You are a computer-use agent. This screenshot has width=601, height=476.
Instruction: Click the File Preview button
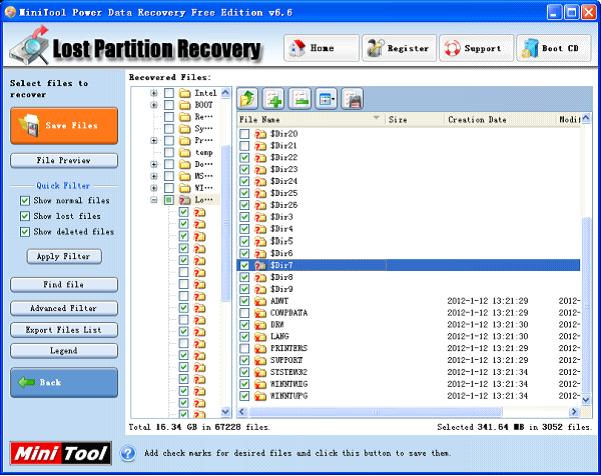pyautogui.click(x=64, y=161)
